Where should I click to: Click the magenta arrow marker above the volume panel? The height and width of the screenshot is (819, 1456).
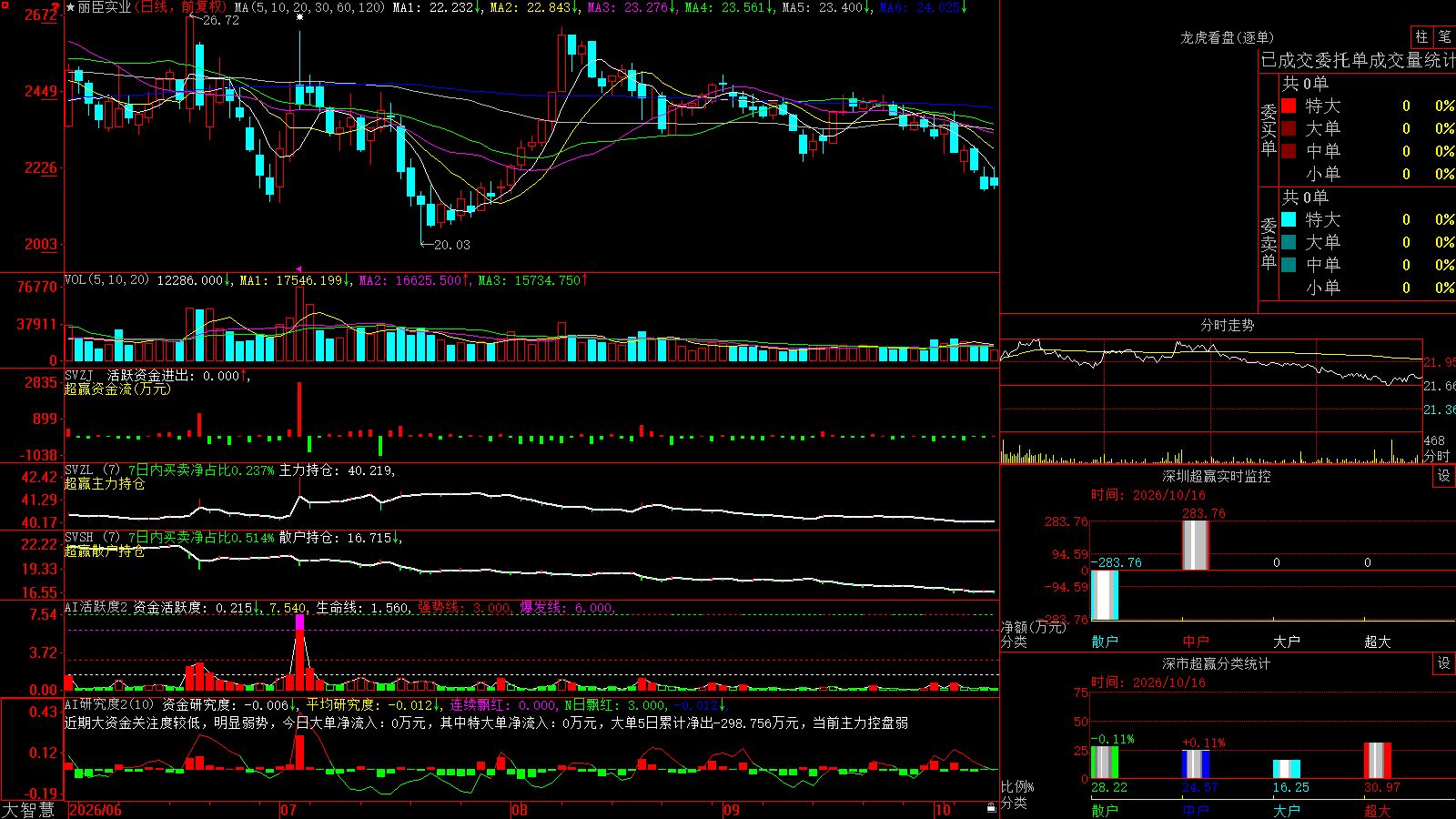[299, 269]
